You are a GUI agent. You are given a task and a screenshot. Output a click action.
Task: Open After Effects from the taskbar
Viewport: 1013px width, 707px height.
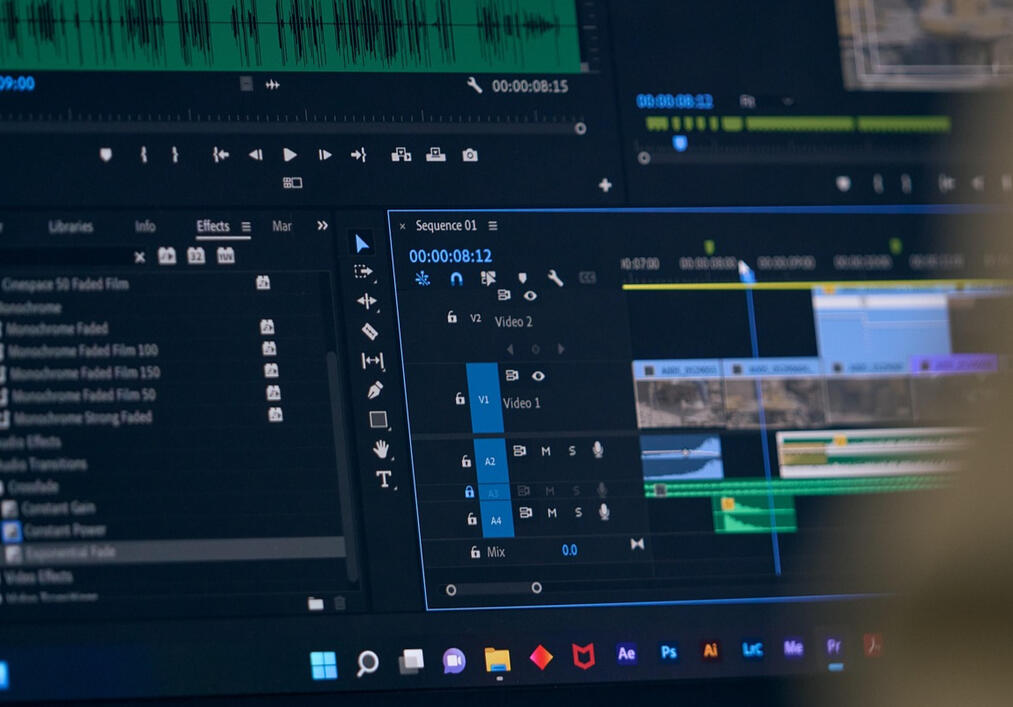pyautogui.click(x=626, y=653)
